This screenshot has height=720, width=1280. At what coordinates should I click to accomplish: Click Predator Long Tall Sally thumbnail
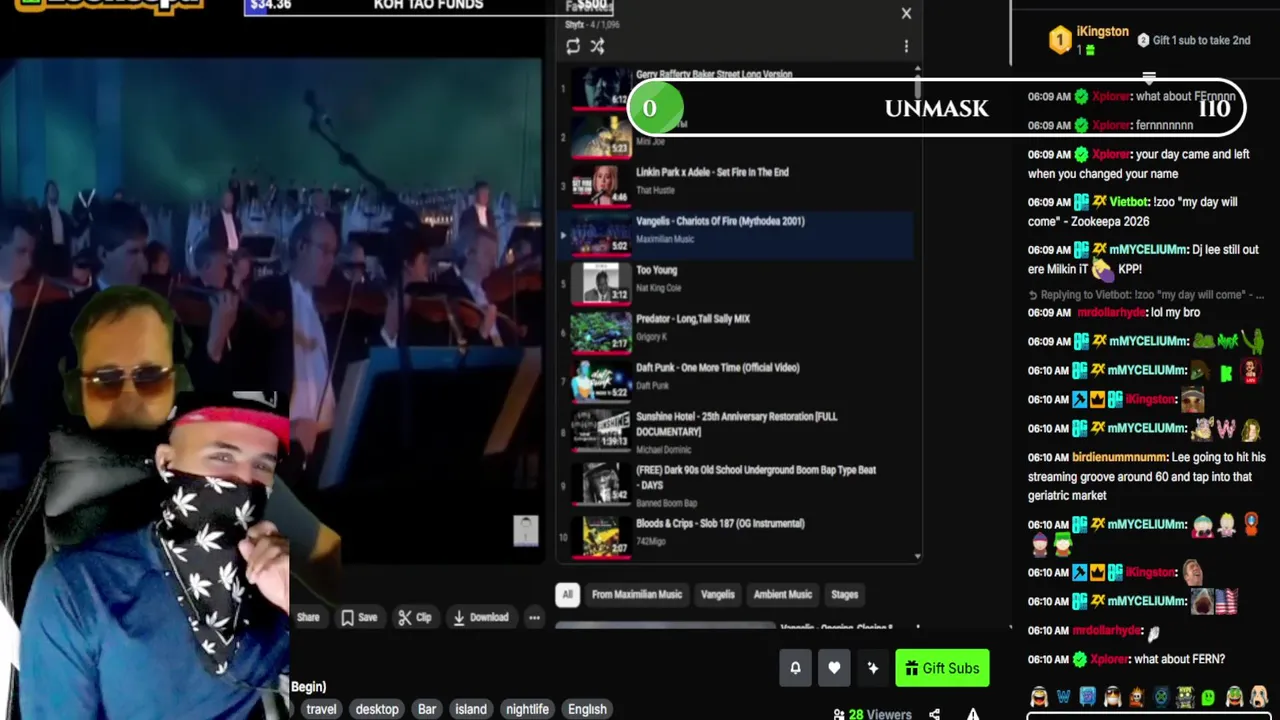point(601,331)
